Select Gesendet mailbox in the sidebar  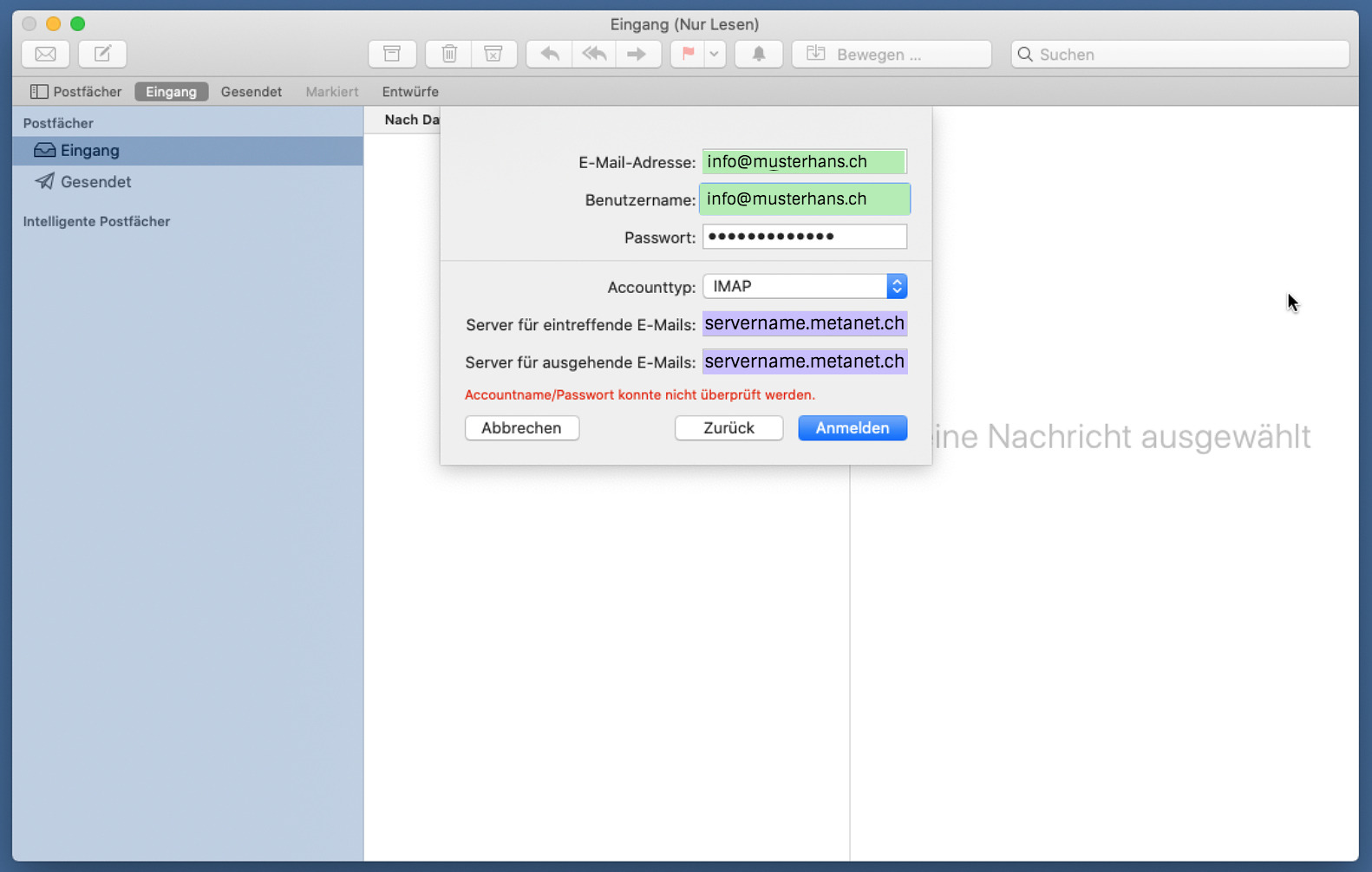pyautogui.click(x=95, y=182)
